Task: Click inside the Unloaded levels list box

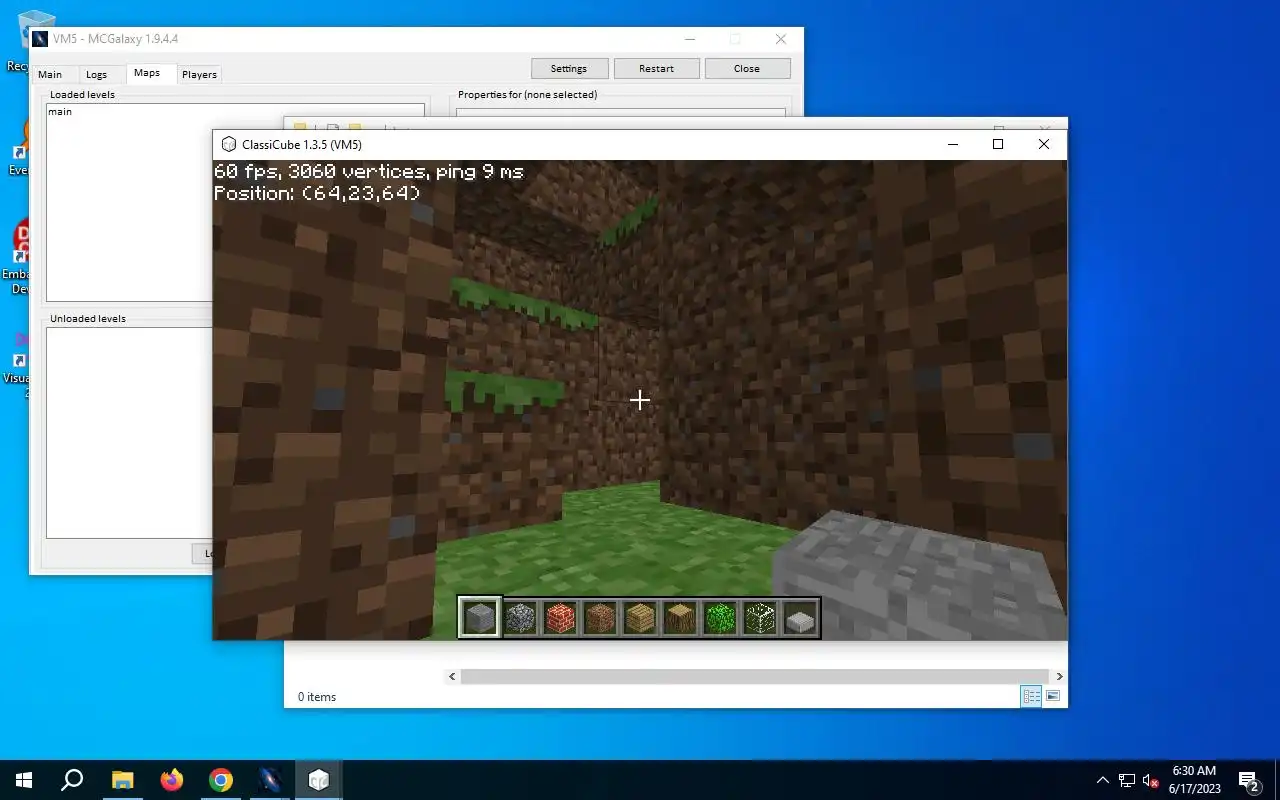Action: pos(129,432)
